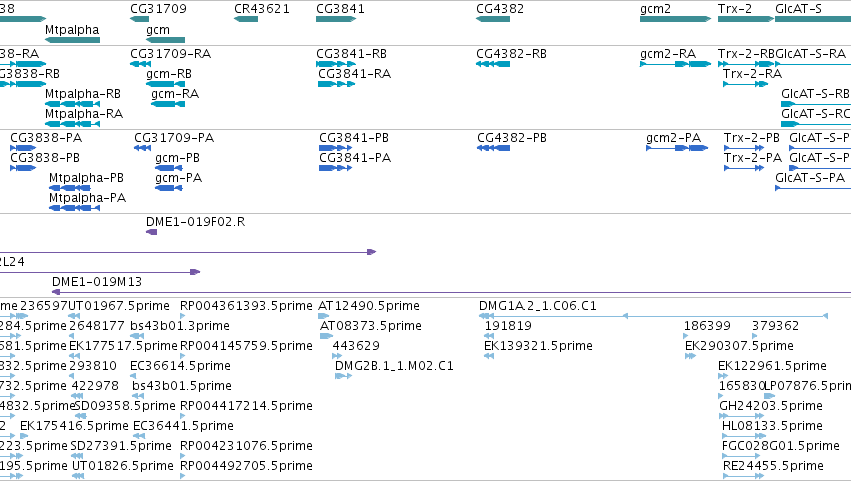The height and width of the screenshot is (481, 851).
Task: Click the AT08373.5prime EST
Action: point(326,336)
